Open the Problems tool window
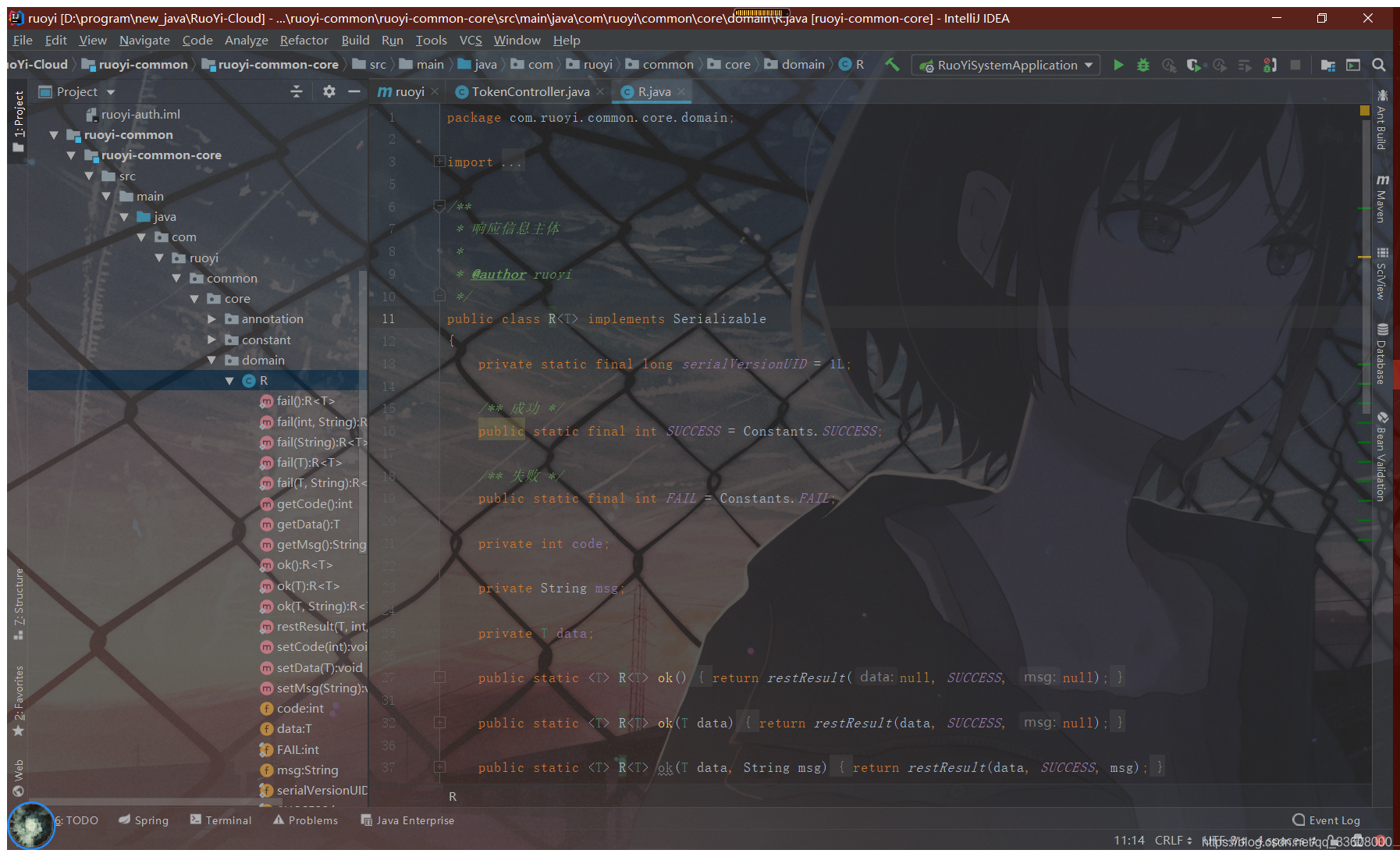 pos(306,820)
